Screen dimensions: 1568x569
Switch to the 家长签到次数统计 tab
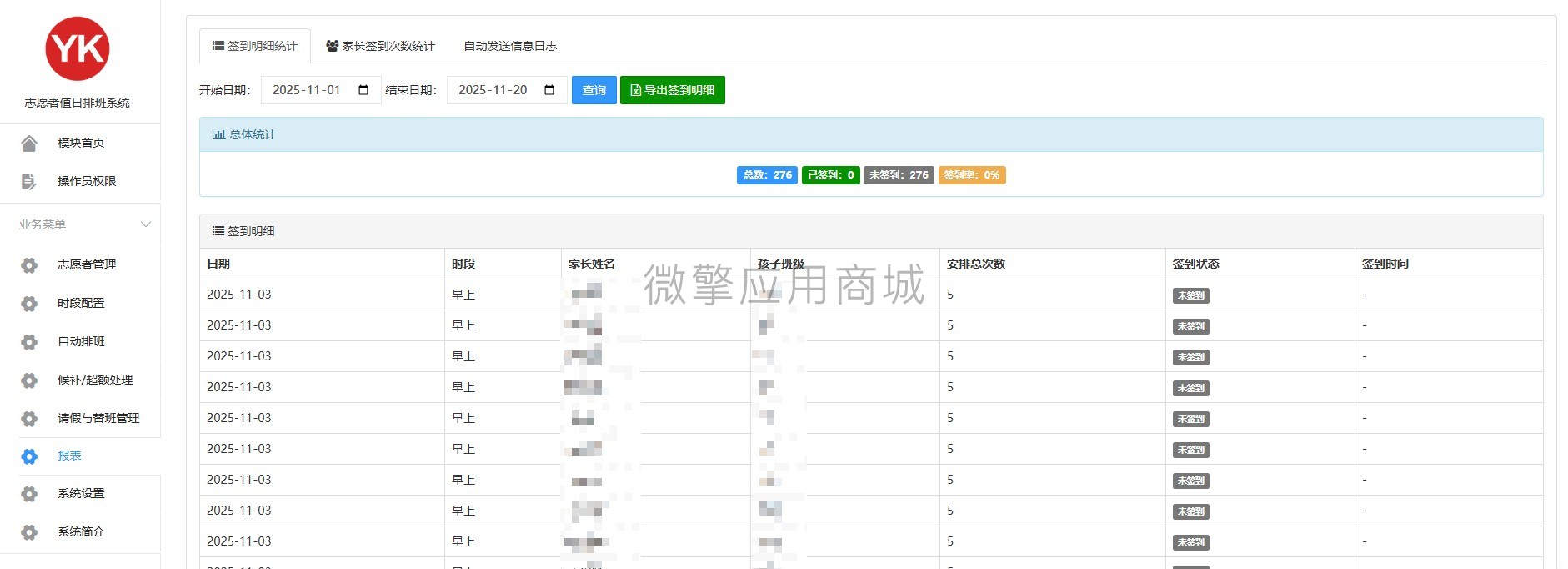point(380,46)
